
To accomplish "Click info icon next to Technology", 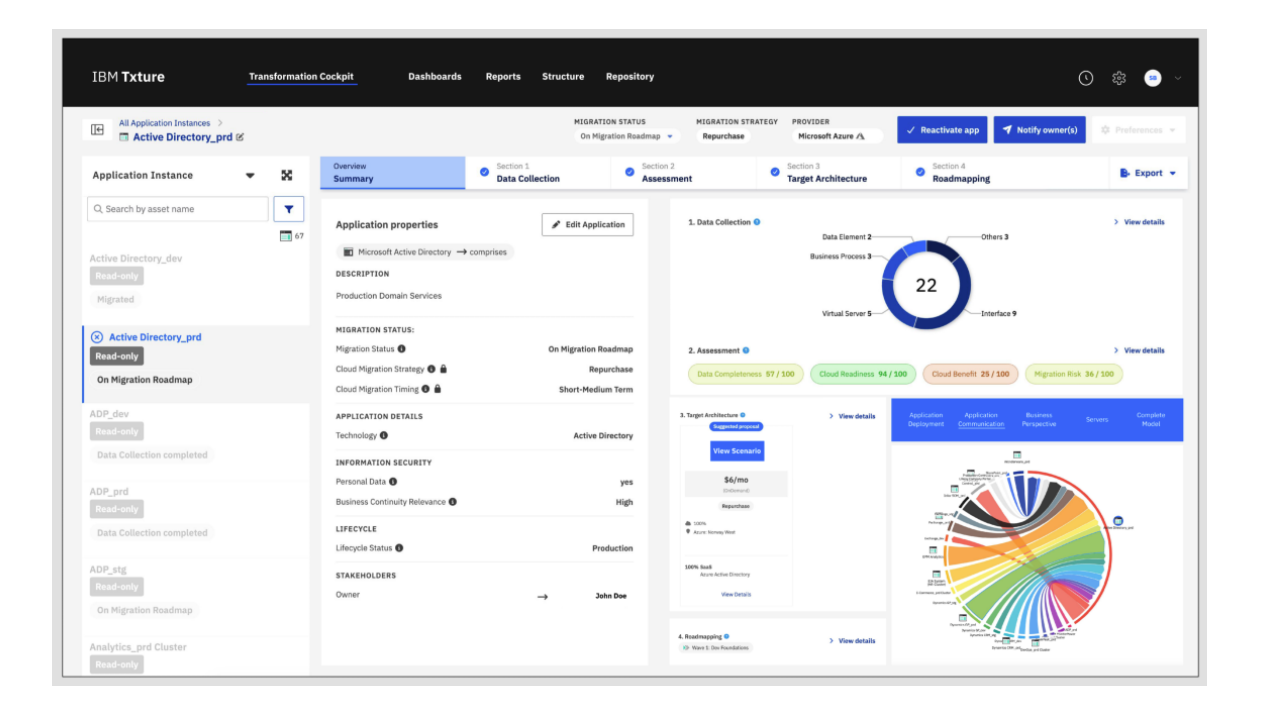I will pos(384,436).
